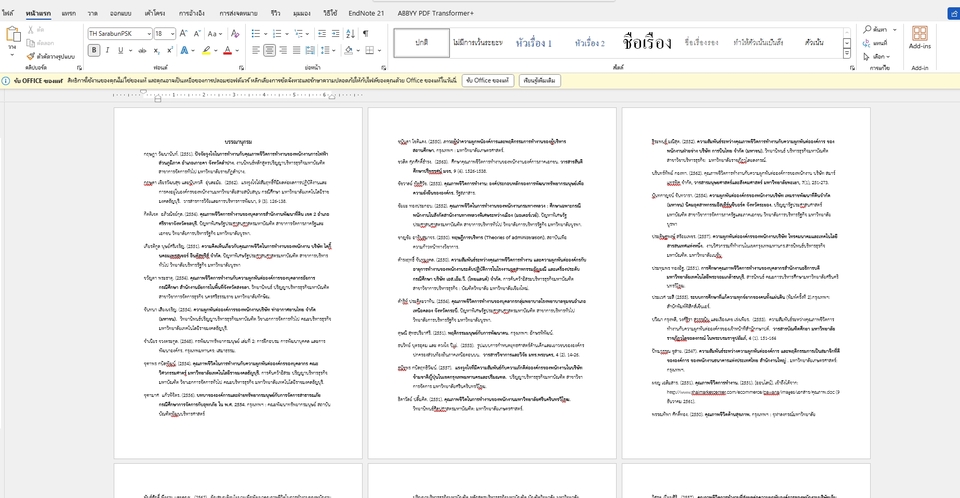960x498 pixels.
Task: Open the TH SarabunPSK font name dropdown
Action: pyautogui.click(x=149, y=34)
